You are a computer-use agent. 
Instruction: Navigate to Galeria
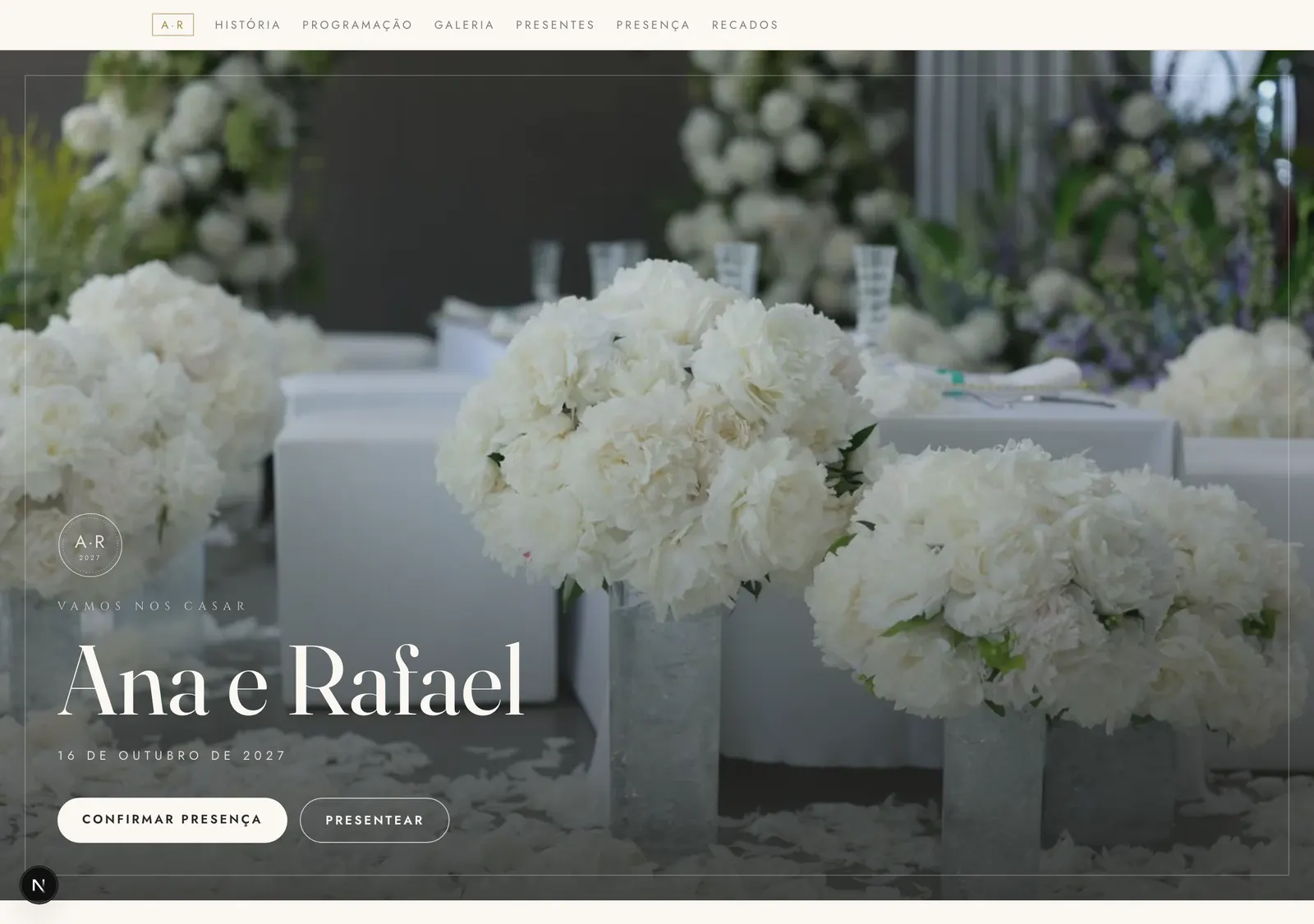coord(464,25)
